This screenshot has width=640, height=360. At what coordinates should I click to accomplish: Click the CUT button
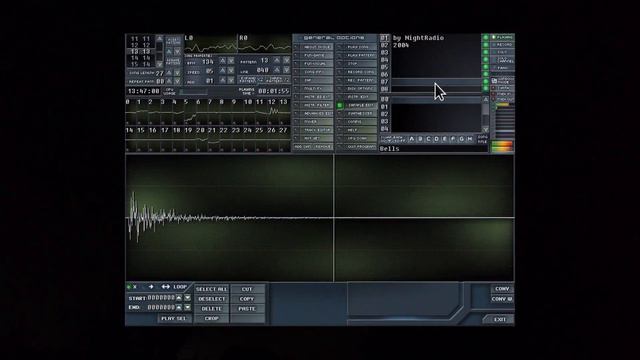(247, 289)
